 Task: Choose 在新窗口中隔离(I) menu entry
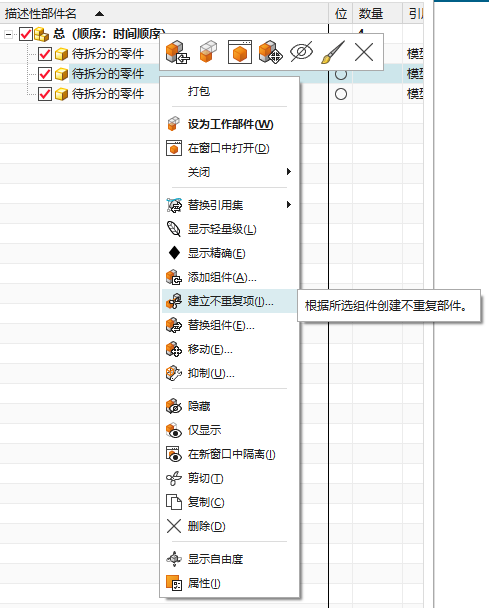point(230,454)
